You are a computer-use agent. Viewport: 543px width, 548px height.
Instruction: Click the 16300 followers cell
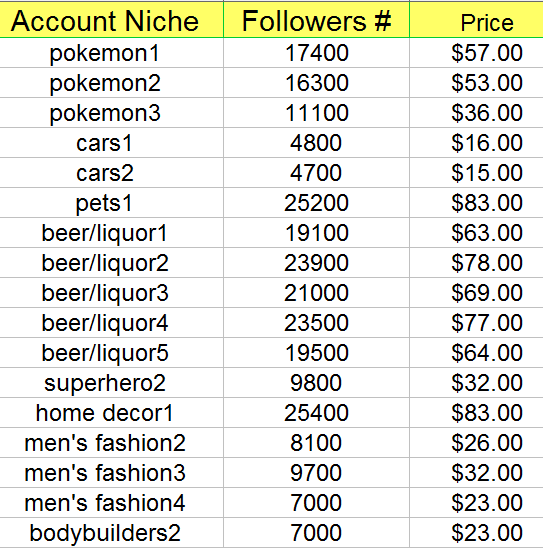tap(316, 83)
